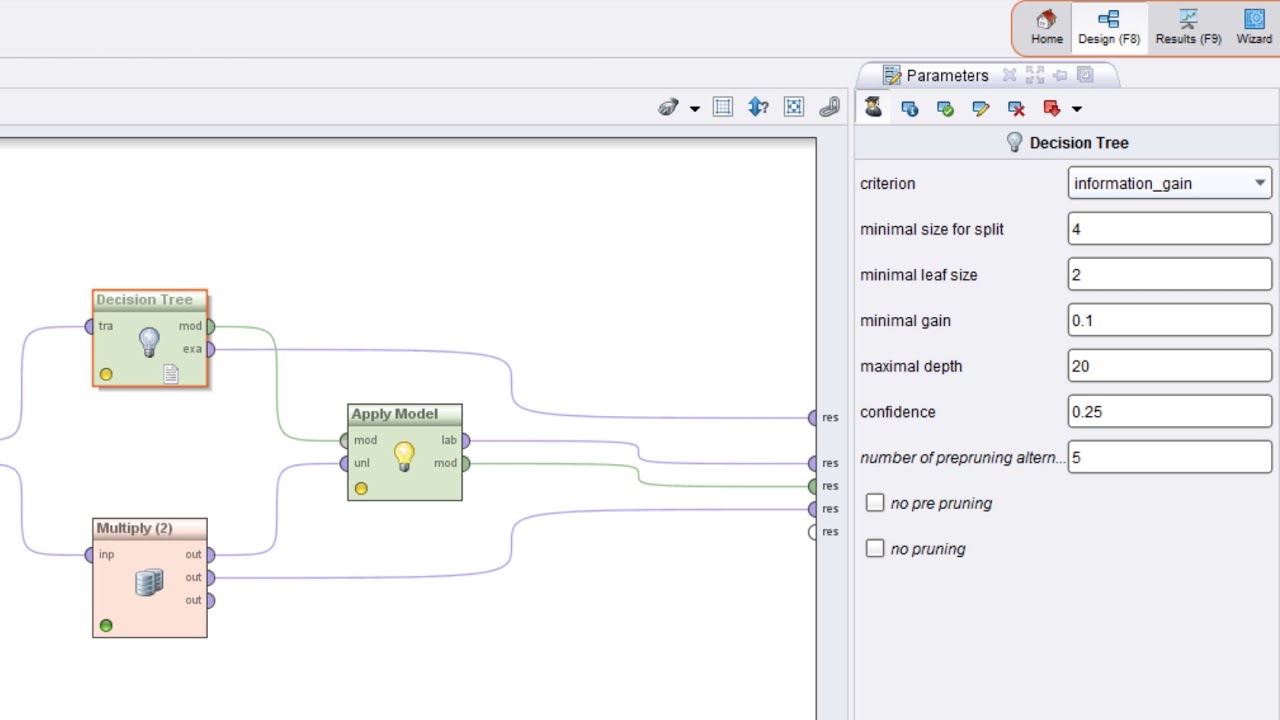
Task: Click the maximal depth input field
Action: pos(1170,366)
